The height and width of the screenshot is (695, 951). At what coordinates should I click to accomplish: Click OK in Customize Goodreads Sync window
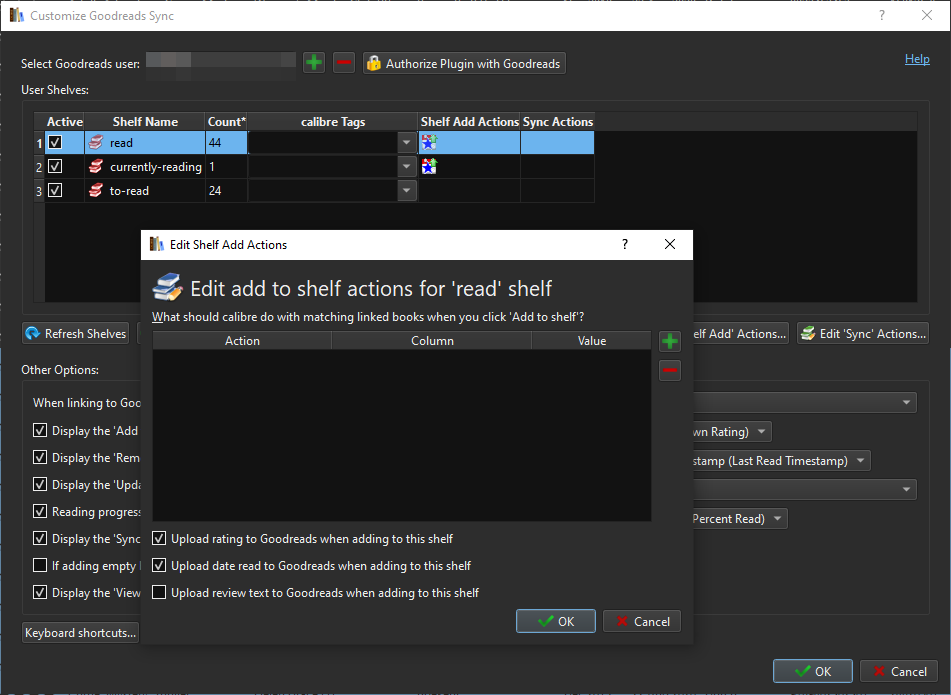[x=813, y=671]
